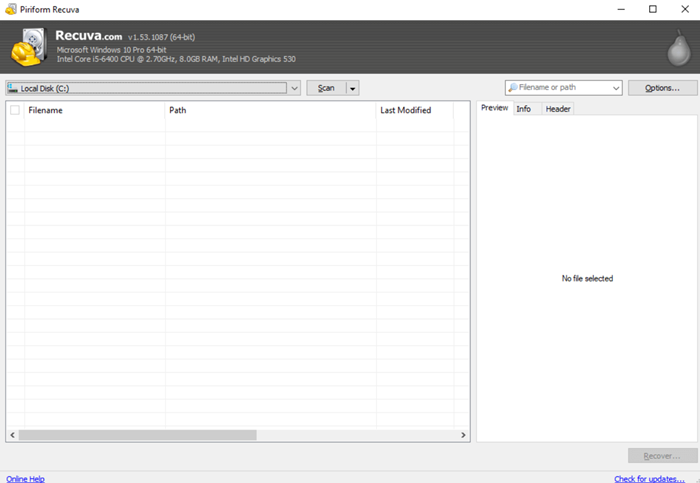700x483 pixels.
Task: Click the magnifier icon in filter box
Action: pyautogui.click(x=513, y=87)
